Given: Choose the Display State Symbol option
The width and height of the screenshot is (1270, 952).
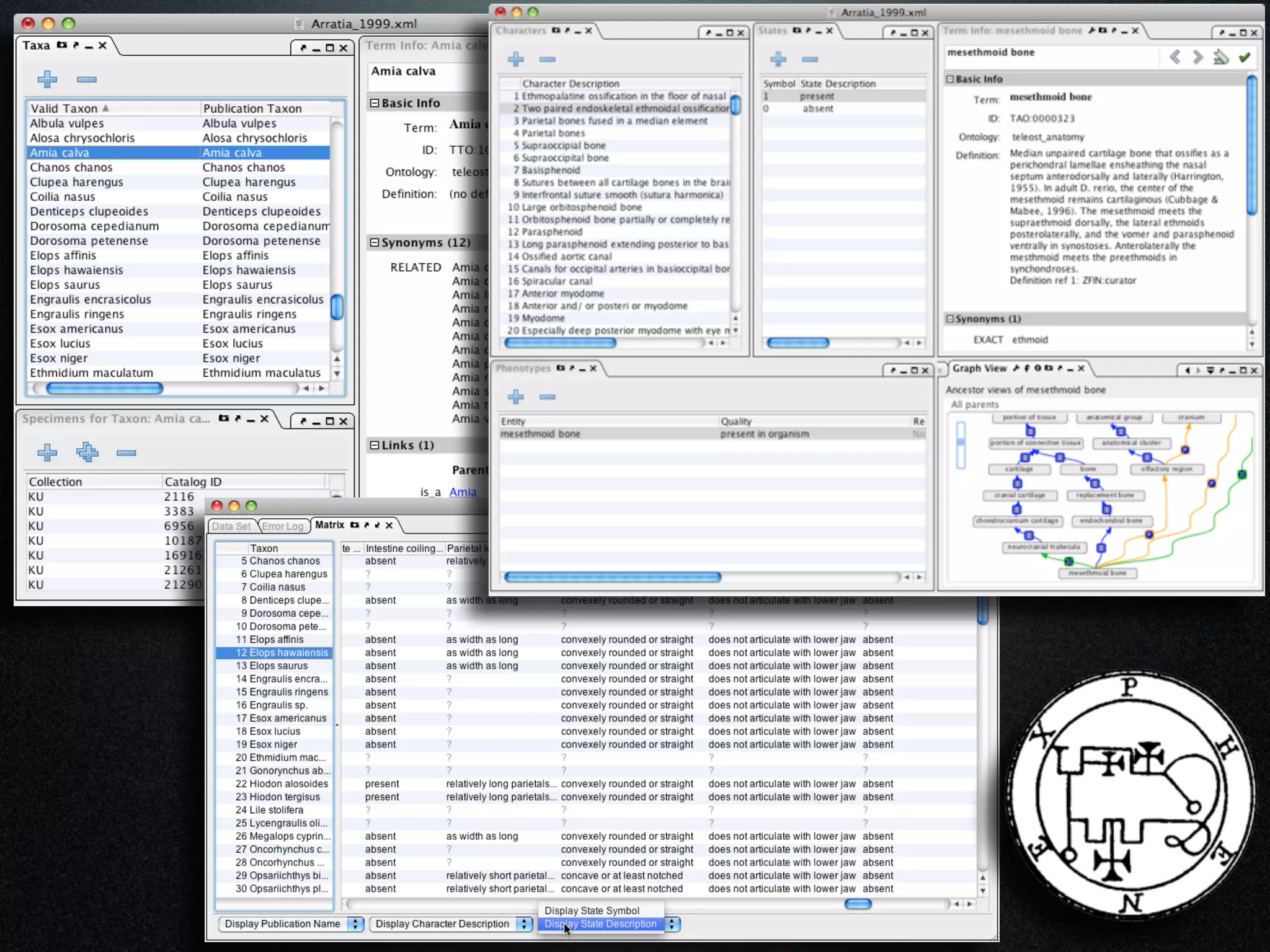Looking at the screenshot, I should point(592,910).
